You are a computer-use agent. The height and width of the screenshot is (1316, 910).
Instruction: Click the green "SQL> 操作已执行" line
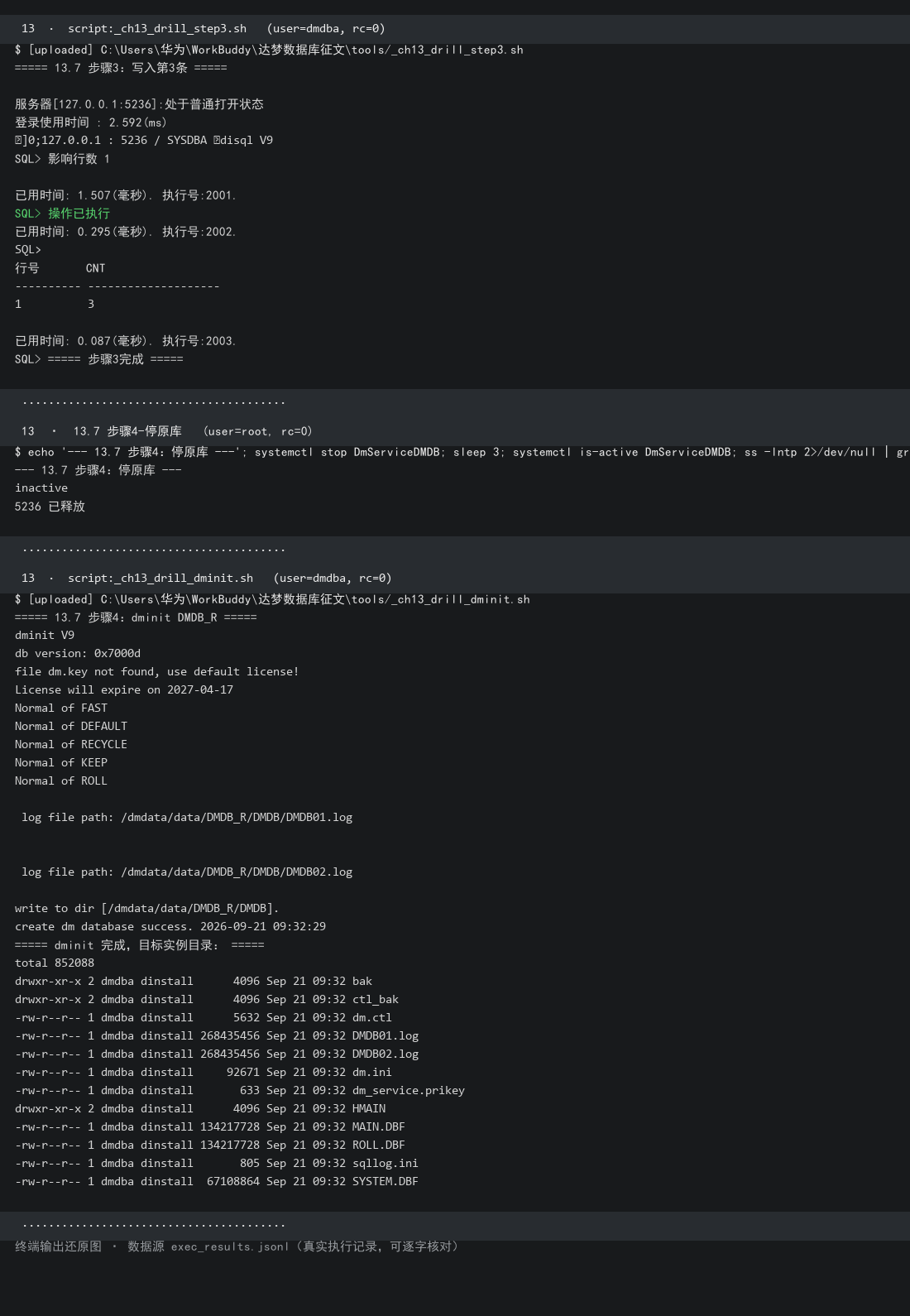pos(62,214)
